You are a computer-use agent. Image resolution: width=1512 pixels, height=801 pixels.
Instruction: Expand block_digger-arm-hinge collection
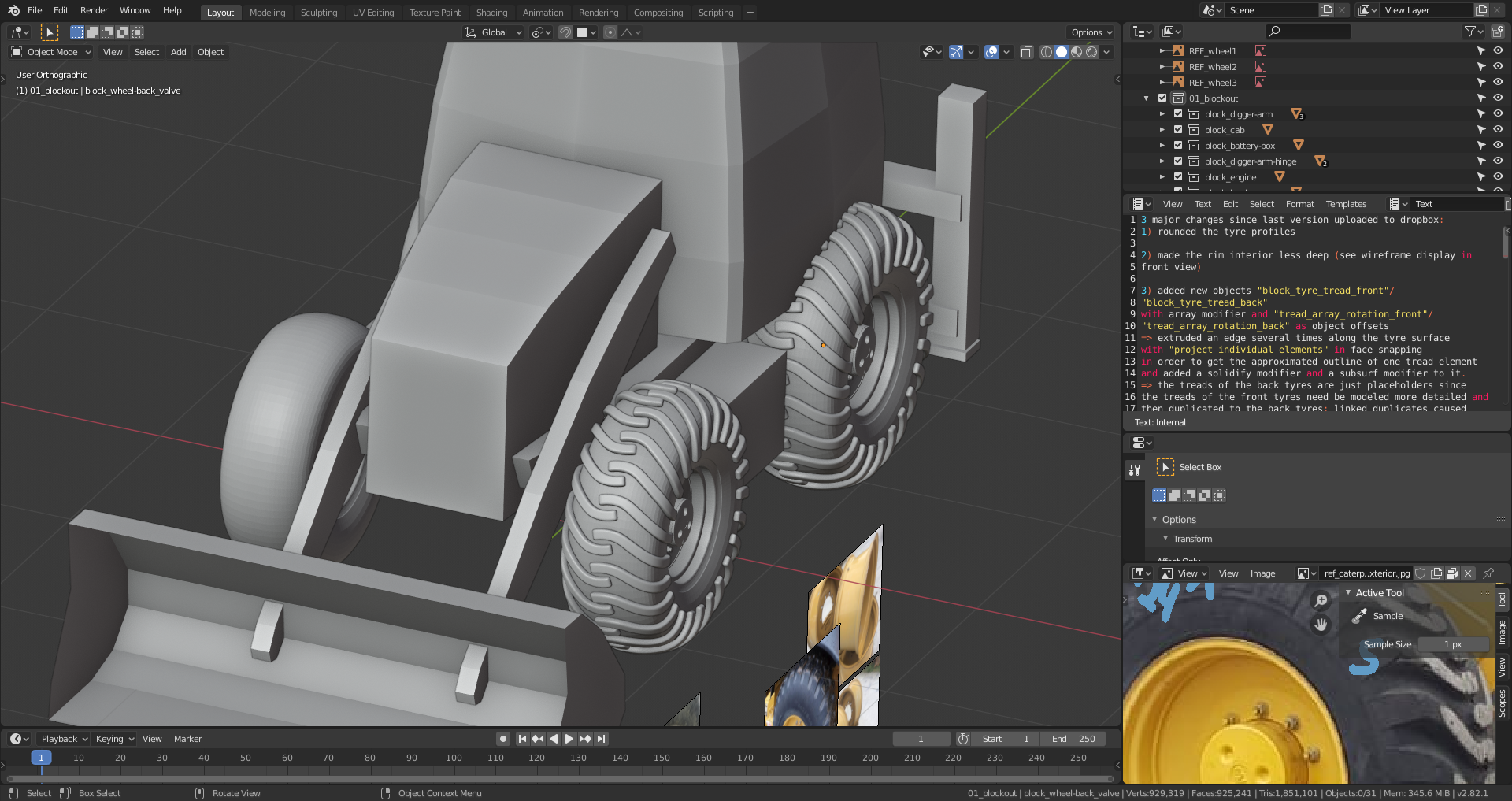[1162, 161]
